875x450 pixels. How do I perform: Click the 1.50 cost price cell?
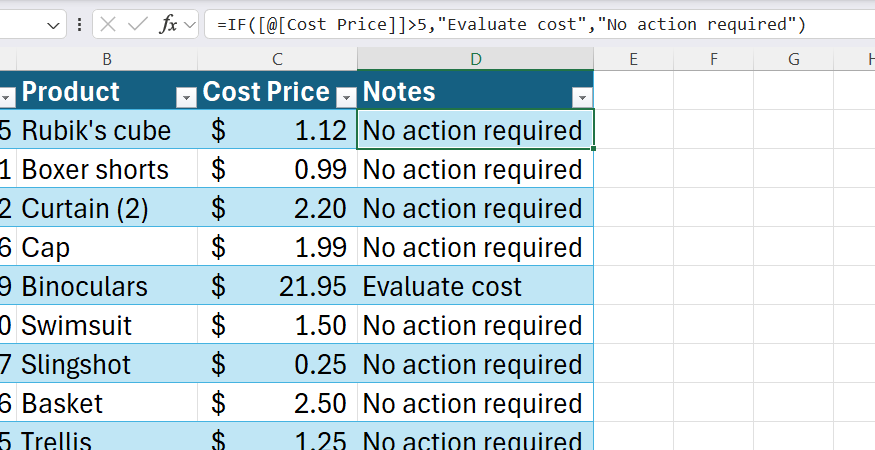[277, 325]
